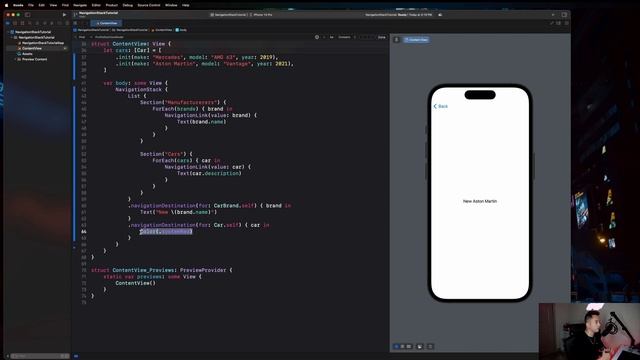Select the live preview mode button

[x=396, y=346]
